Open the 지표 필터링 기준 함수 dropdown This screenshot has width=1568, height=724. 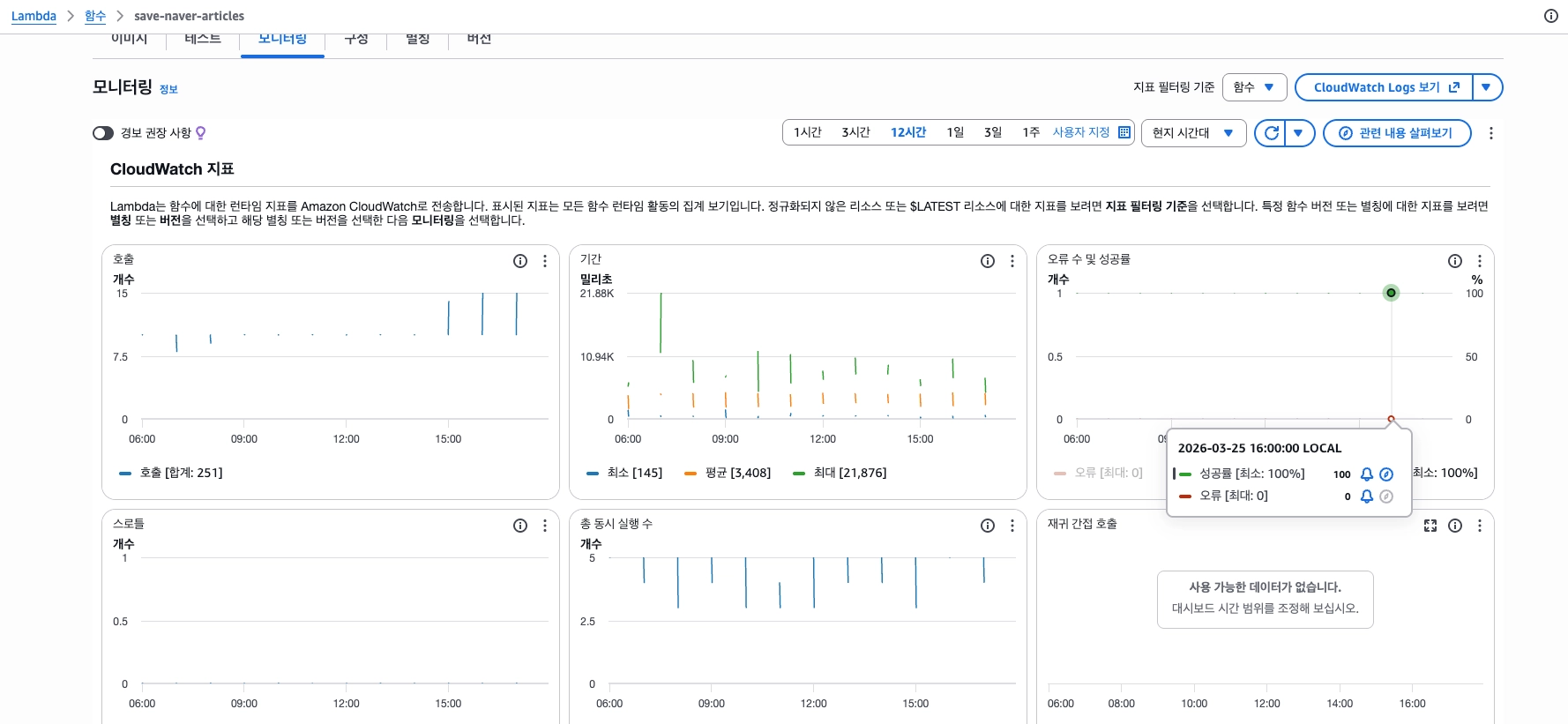(x=1254, y=87)
